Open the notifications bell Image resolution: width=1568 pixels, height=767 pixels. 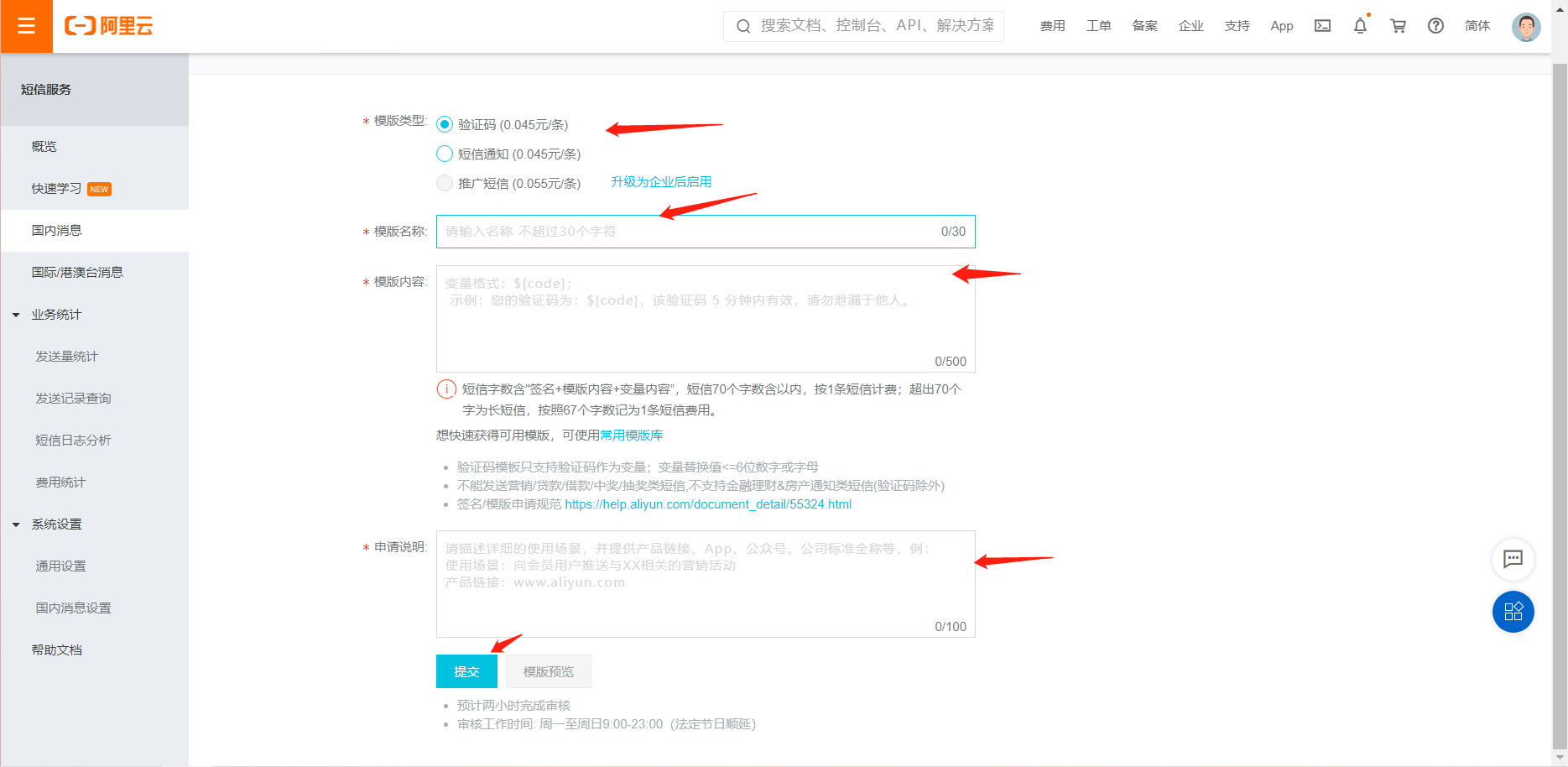click(1360, 26)
